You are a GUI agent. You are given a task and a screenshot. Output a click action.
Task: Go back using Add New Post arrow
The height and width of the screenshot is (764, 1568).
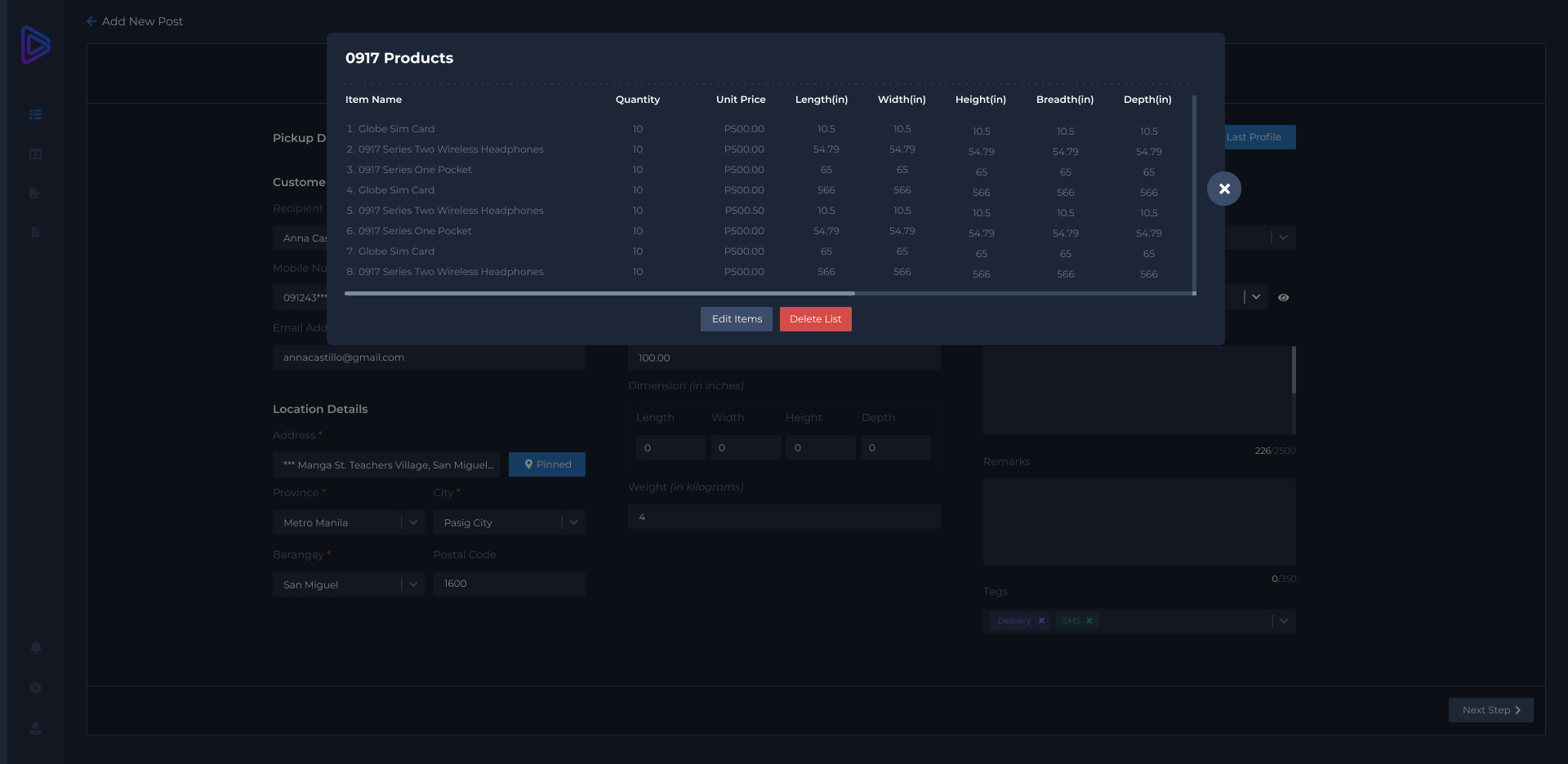91,21
